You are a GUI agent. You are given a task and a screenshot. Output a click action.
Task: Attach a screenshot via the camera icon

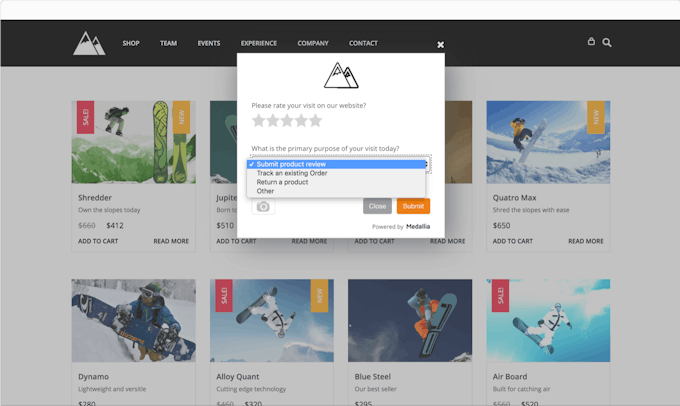click(263, 206)
